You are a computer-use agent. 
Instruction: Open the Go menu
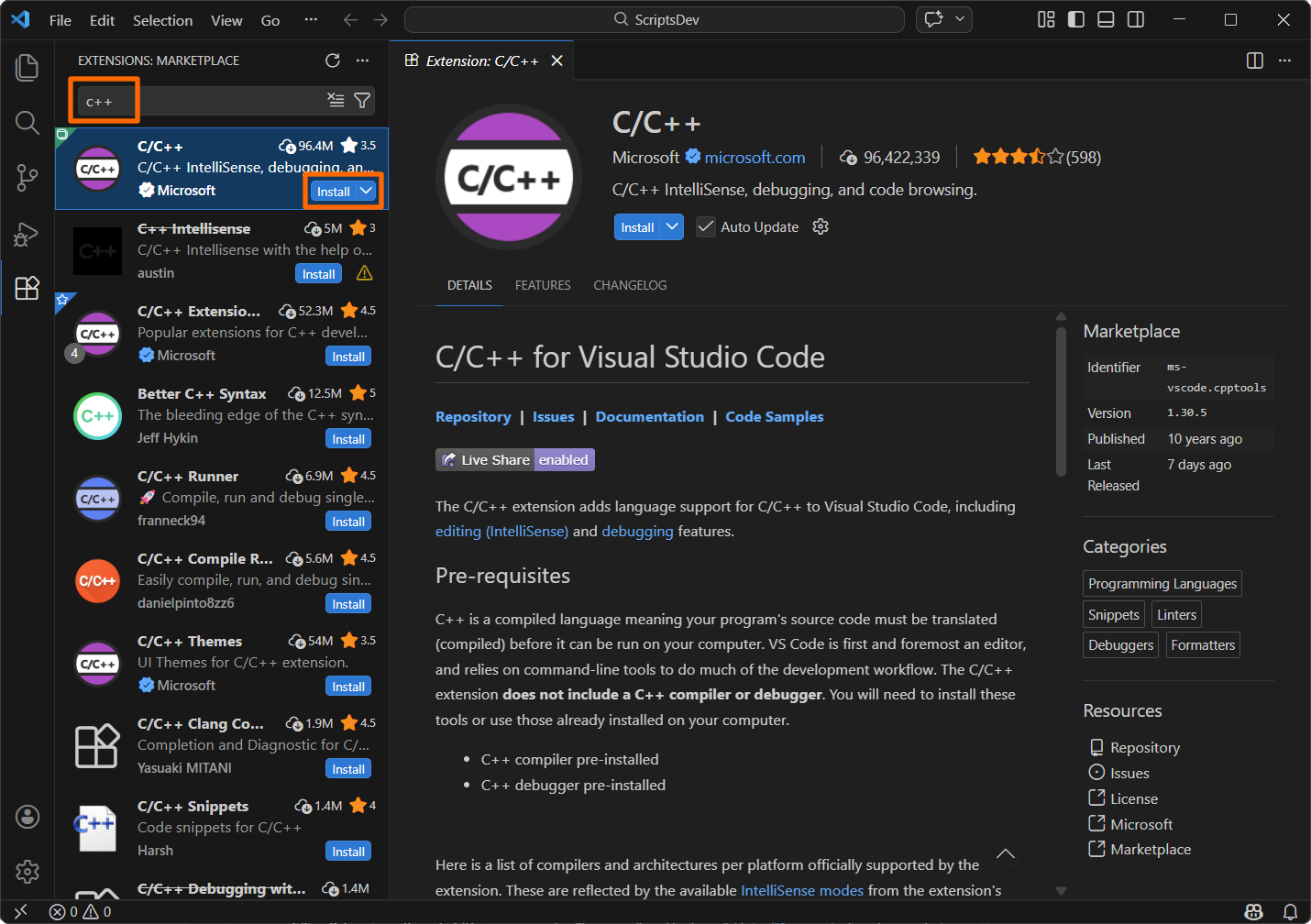270,20
